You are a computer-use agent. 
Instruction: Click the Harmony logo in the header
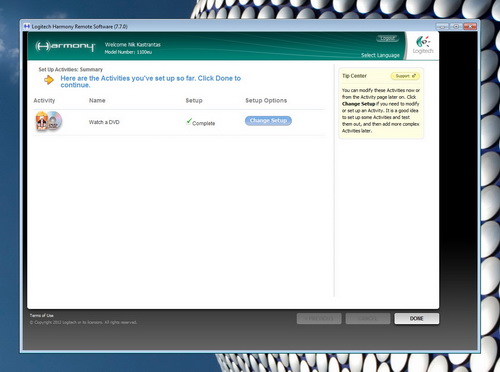point(65,46)
